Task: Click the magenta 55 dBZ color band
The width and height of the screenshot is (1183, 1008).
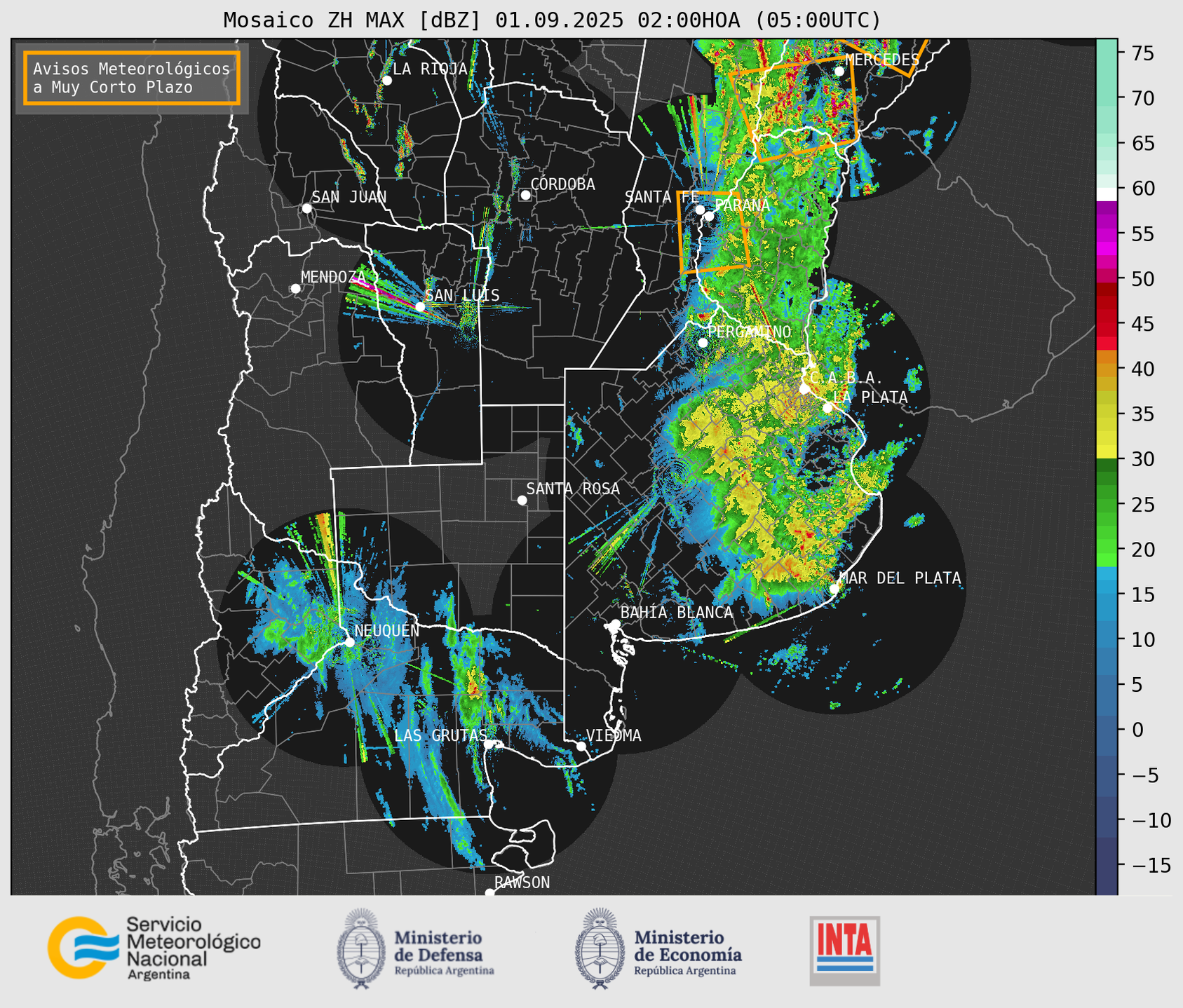Action: 1107,233
